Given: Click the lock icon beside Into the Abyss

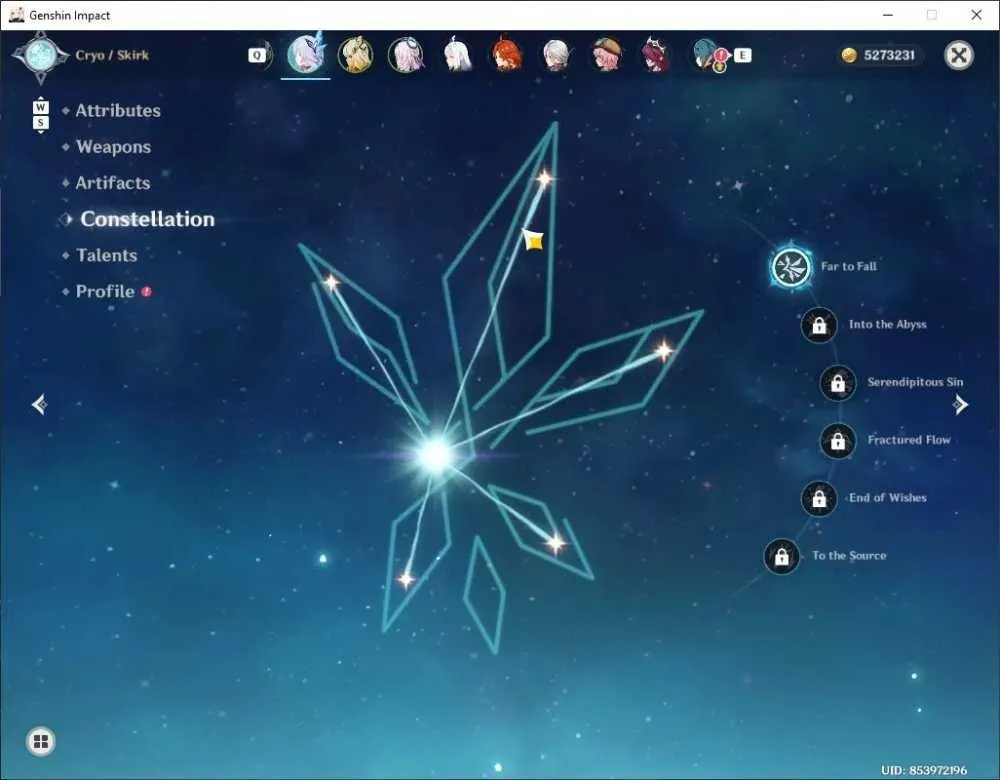Looking at the screenshot, I should coord(819,325).
